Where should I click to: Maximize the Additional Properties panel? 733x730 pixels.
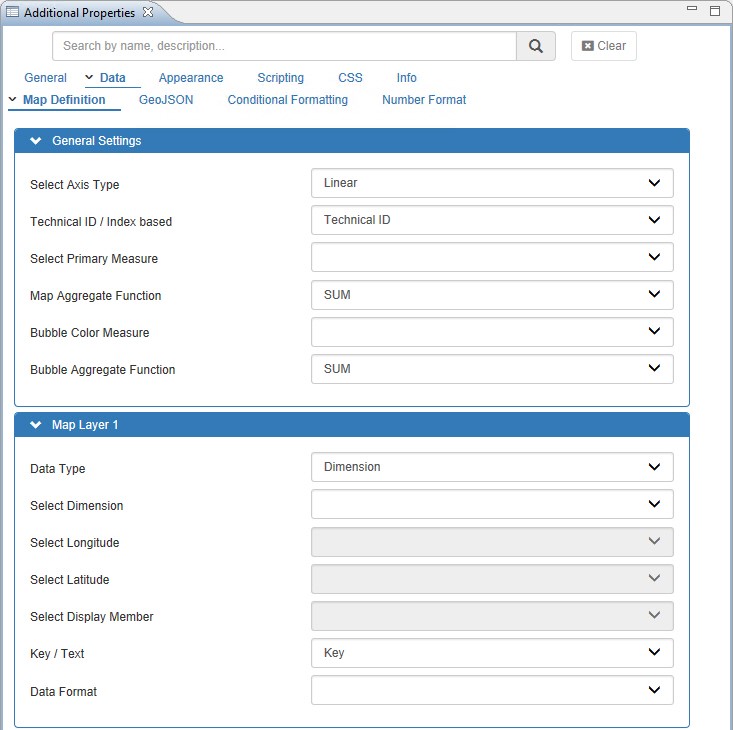pos(715,10)
